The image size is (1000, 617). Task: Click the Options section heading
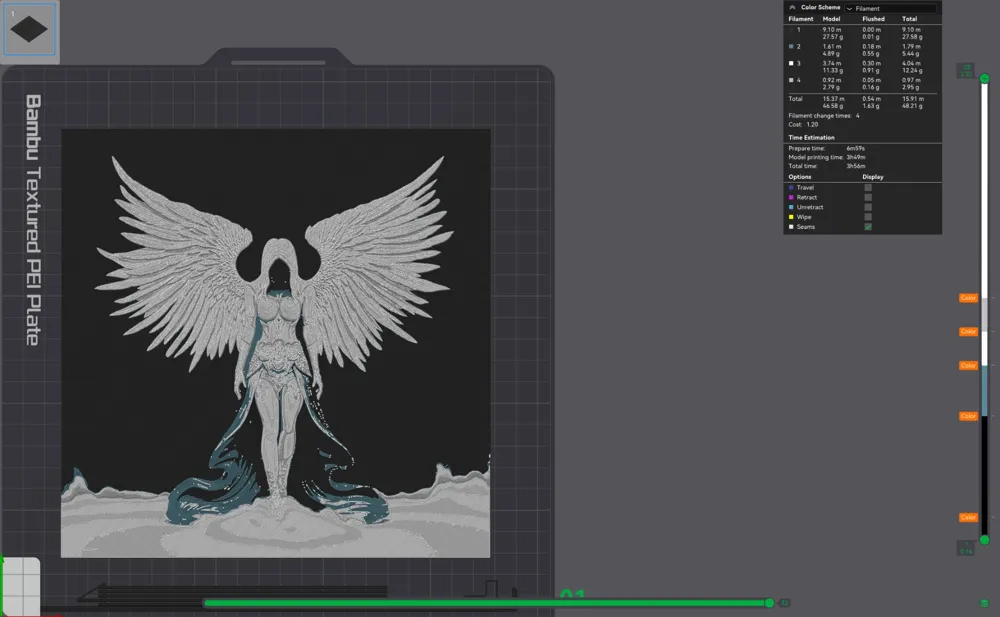pos(800,177)
